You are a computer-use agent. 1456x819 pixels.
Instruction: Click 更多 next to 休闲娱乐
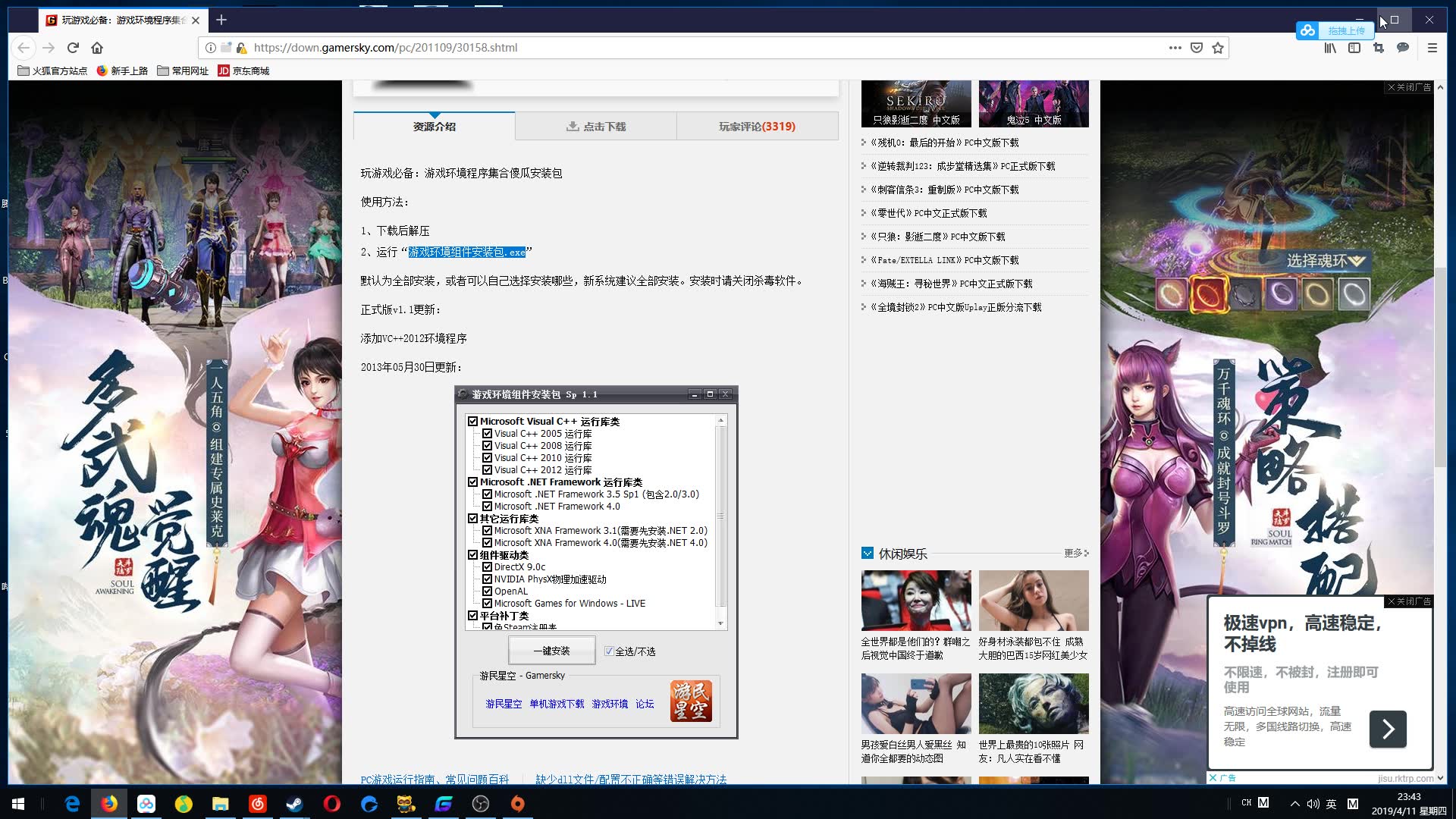[1076, 553]
